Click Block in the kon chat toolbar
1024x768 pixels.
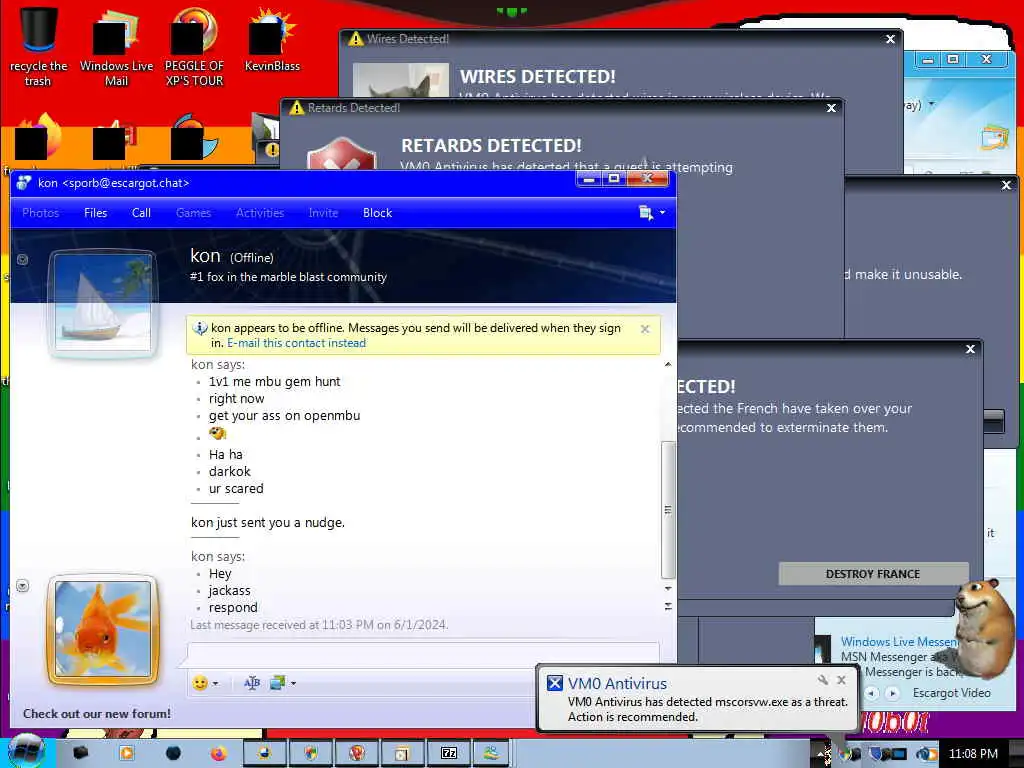coord(377,213)
